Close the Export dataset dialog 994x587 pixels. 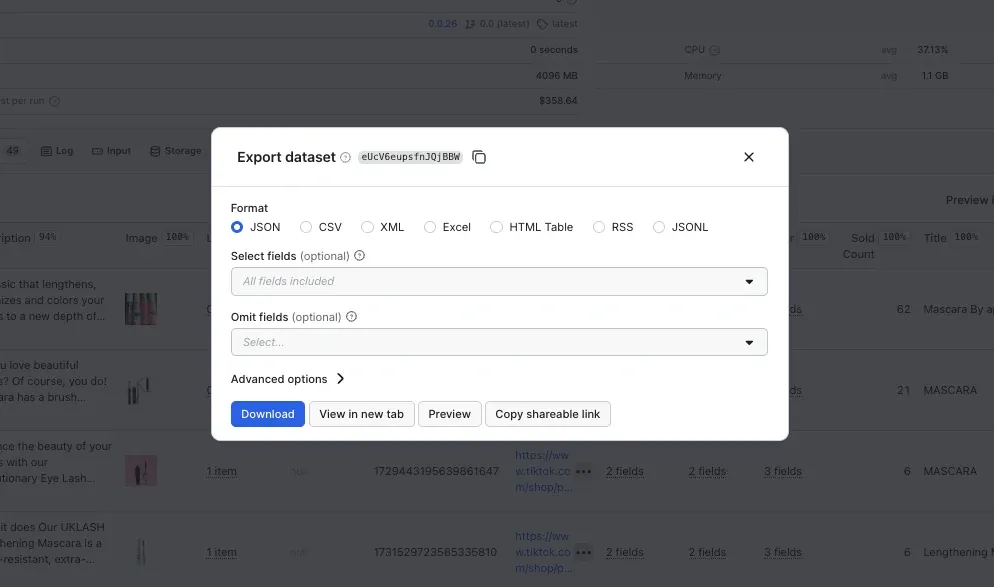[x=749, y=157]
